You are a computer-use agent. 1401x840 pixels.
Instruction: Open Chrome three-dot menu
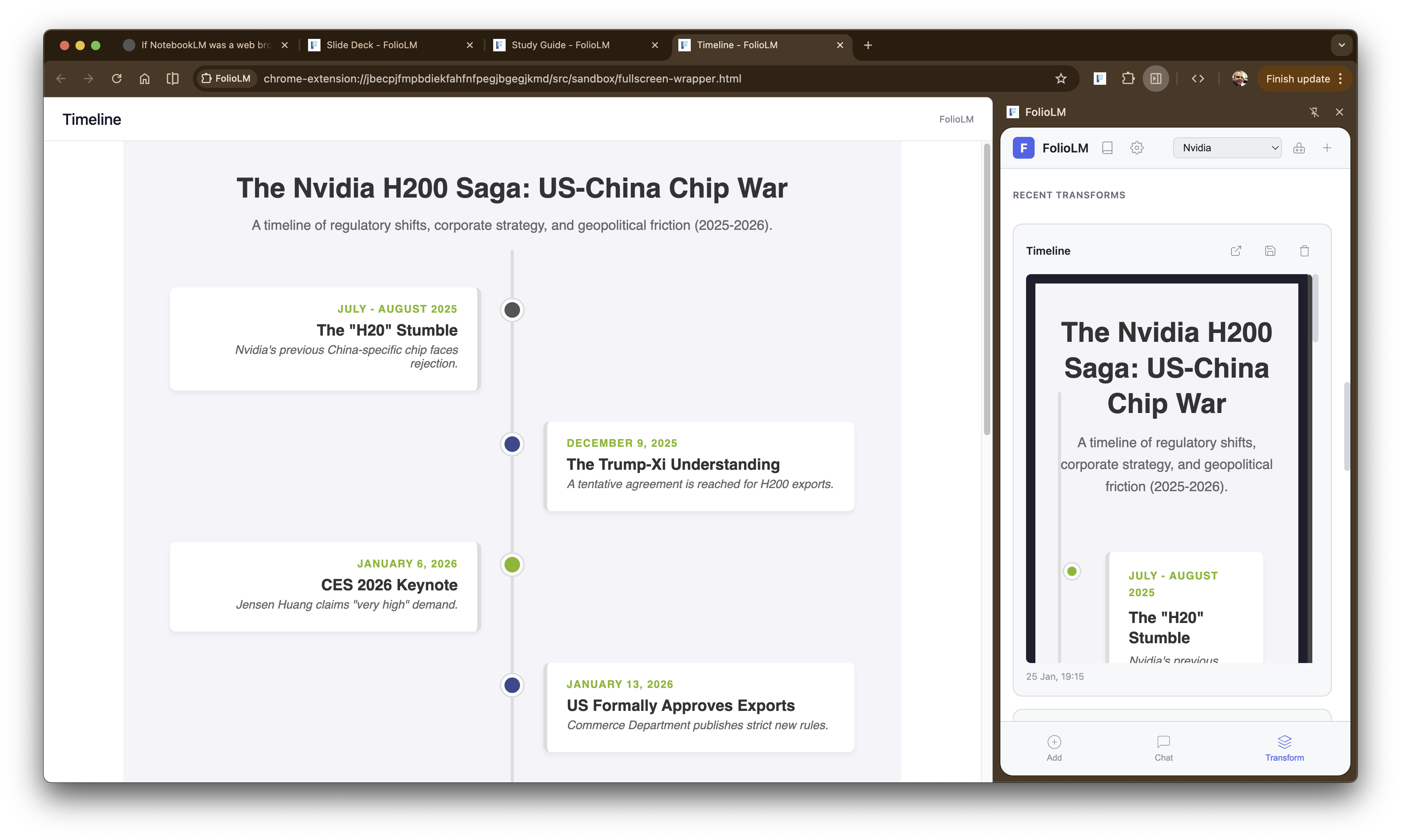pos(1340,79)
